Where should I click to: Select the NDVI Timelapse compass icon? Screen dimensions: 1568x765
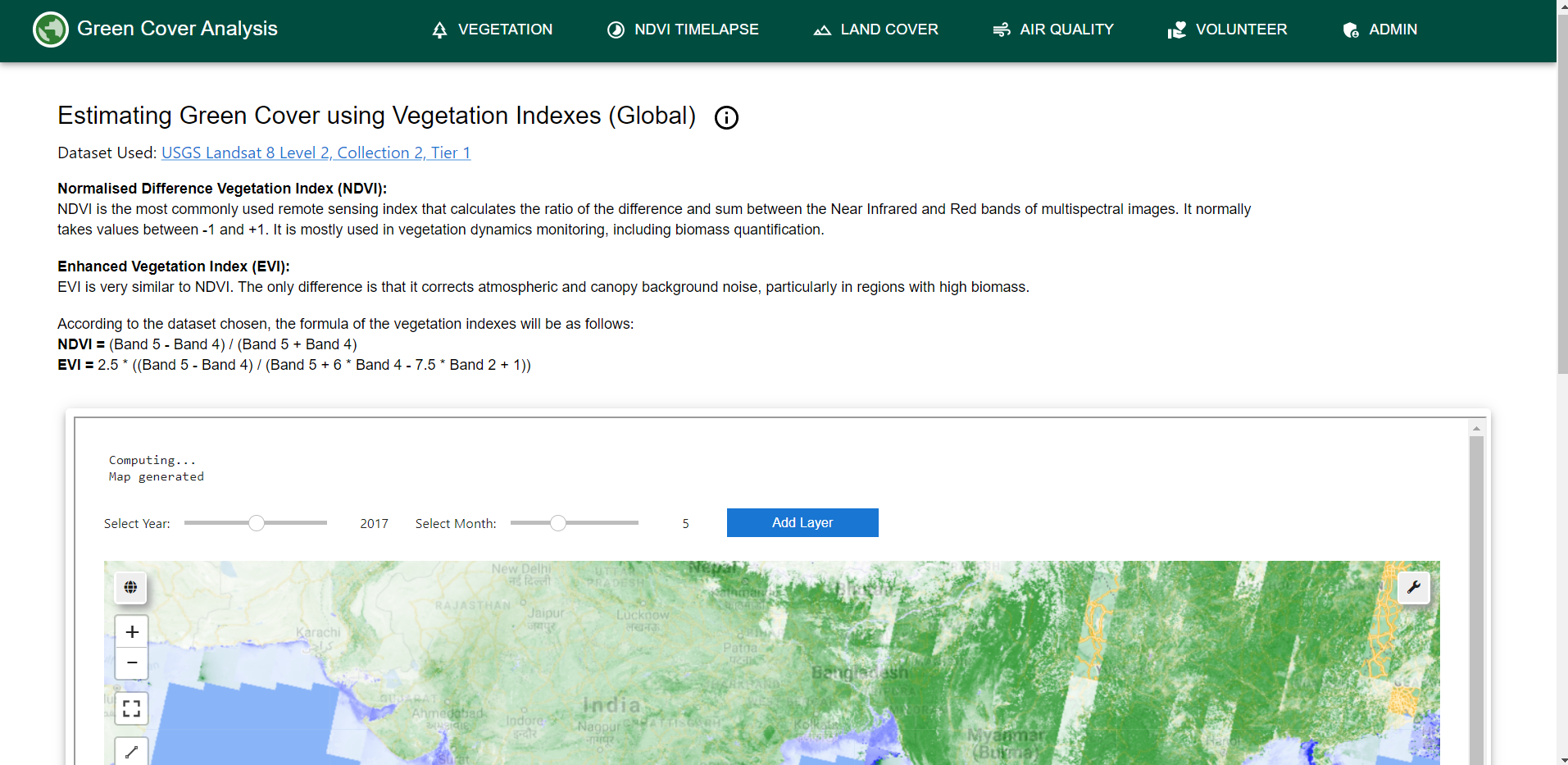(615, 30)
